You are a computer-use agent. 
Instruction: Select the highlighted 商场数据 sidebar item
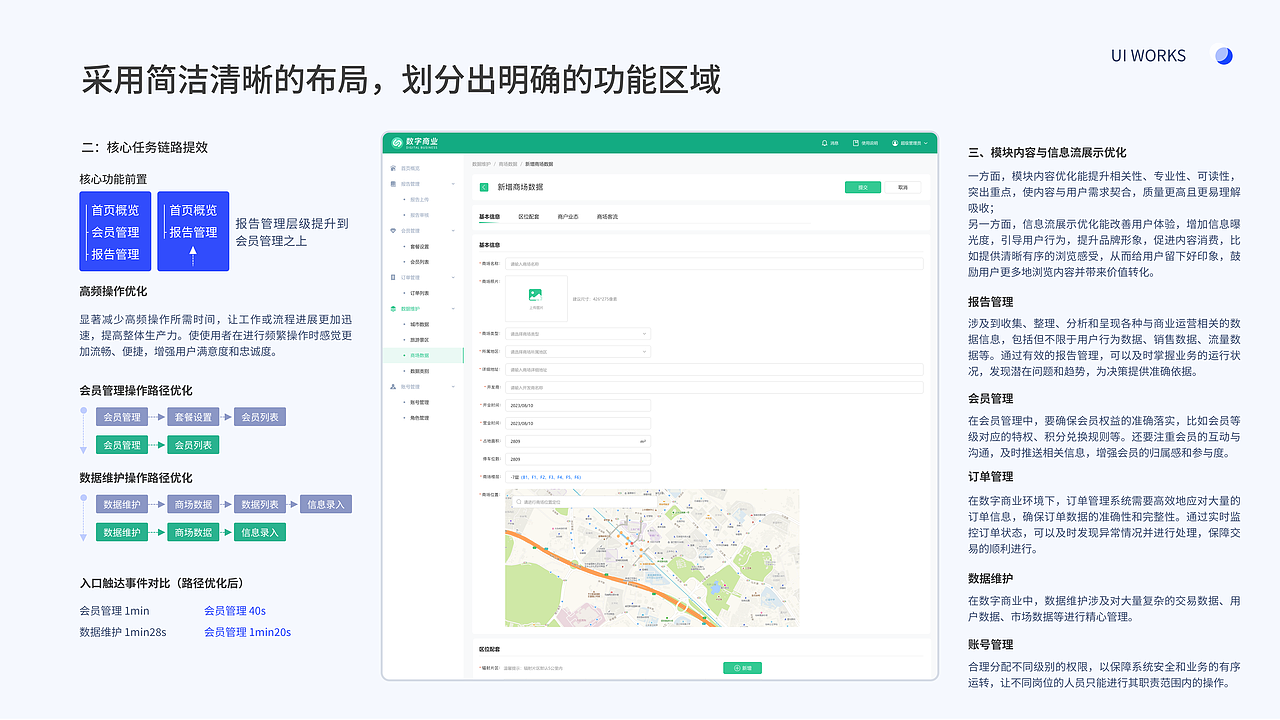pos(424,355)
